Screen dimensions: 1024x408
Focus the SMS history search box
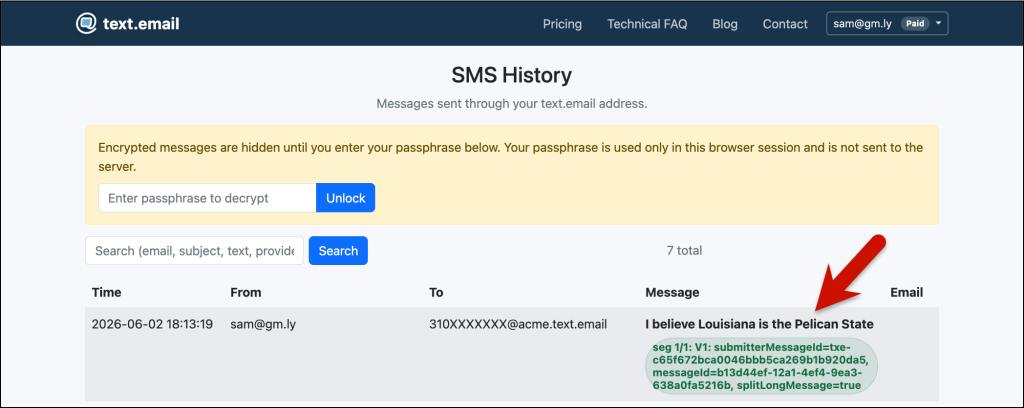194,251
